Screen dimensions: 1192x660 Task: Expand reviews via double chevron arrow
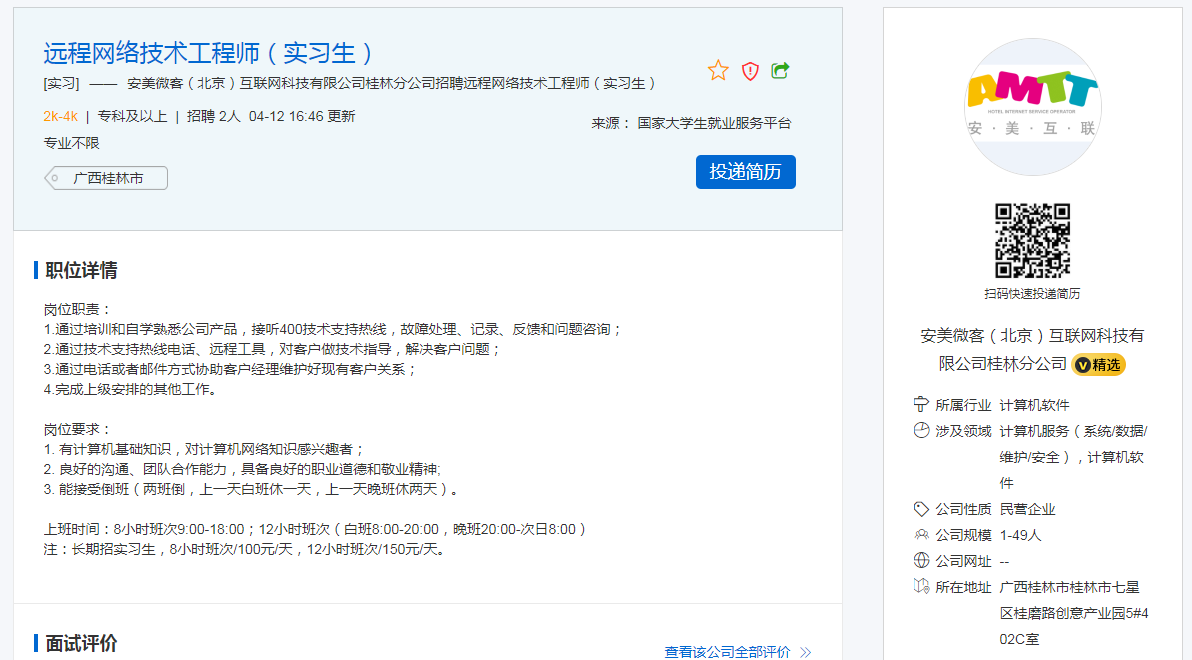pos(806,652)
